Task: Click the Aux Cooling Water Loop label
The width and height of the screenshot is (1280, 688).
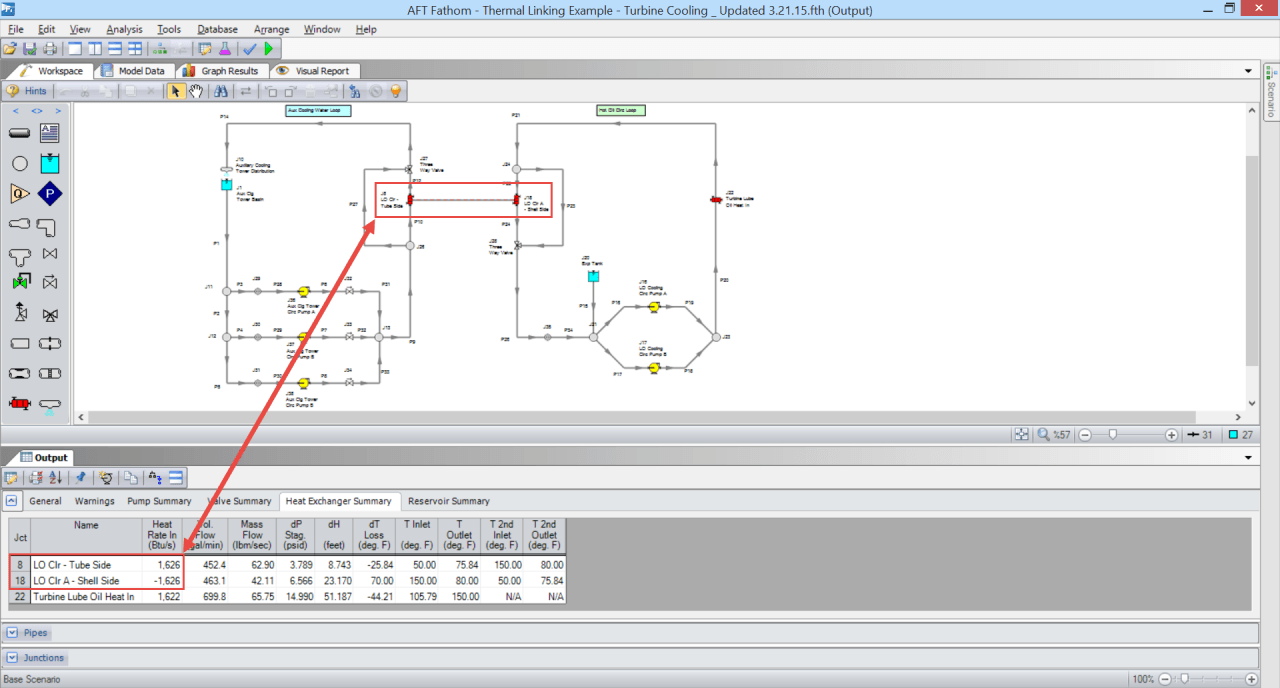Action: (318, 110)
